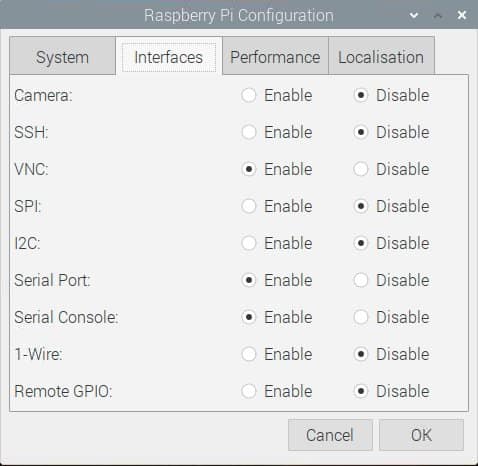
Task: Disable the Serial Console option
Action: 361,317
